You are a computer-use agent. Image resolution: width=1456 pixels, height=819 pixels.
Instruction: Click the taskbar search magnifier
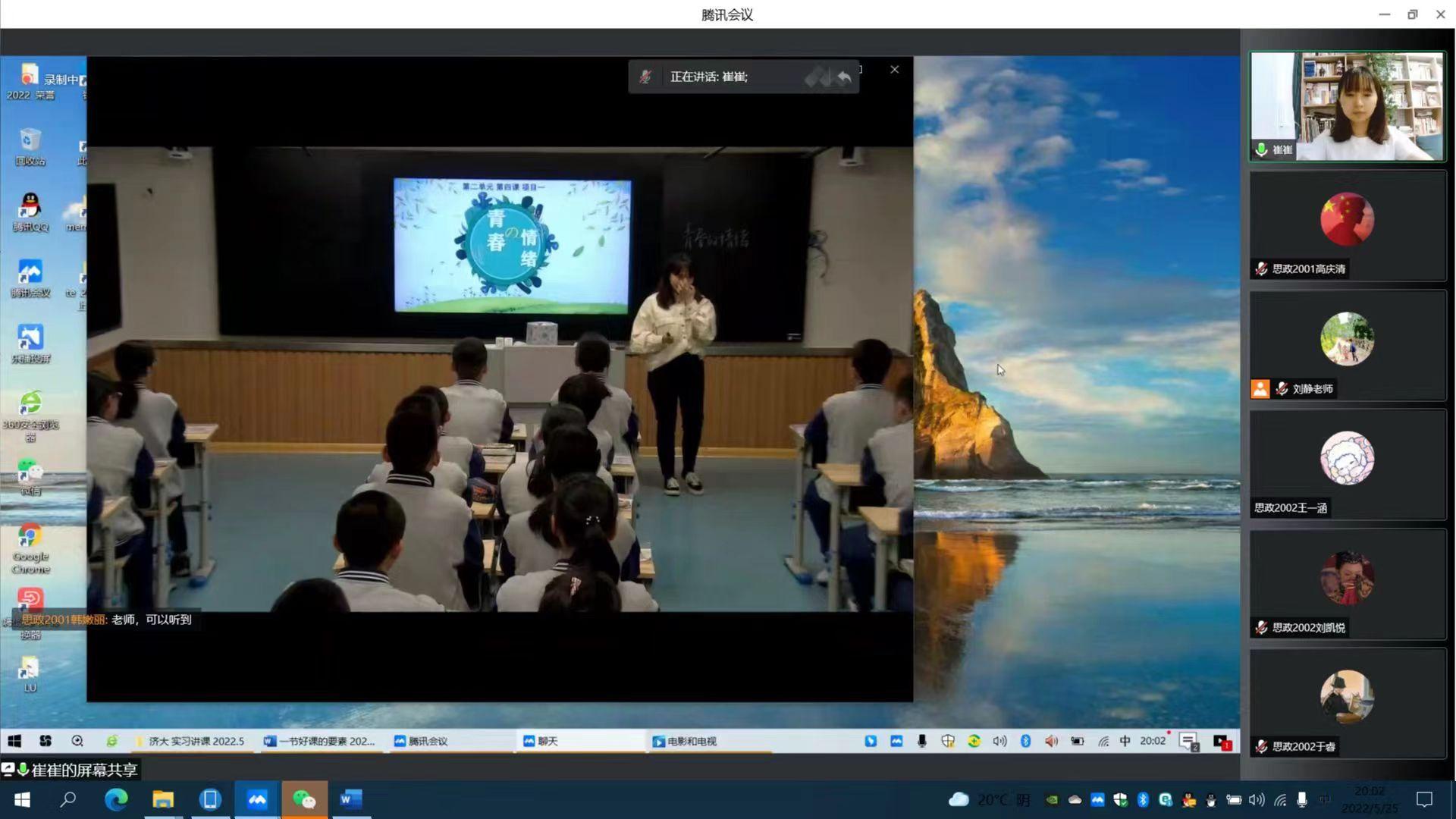(68, 799)
